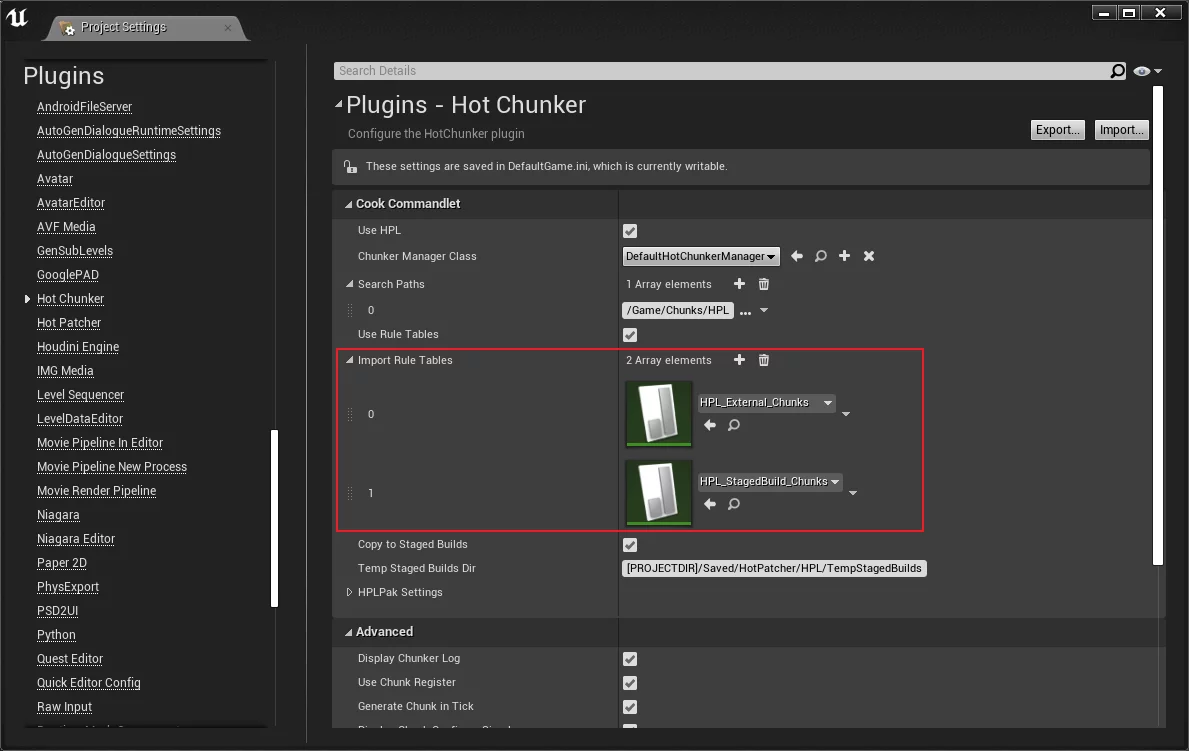Screen dimensions: 1189x751
Task: Click the HPL_StagedBuild_Chunks asset thumbnail
Action: (658, 492)
